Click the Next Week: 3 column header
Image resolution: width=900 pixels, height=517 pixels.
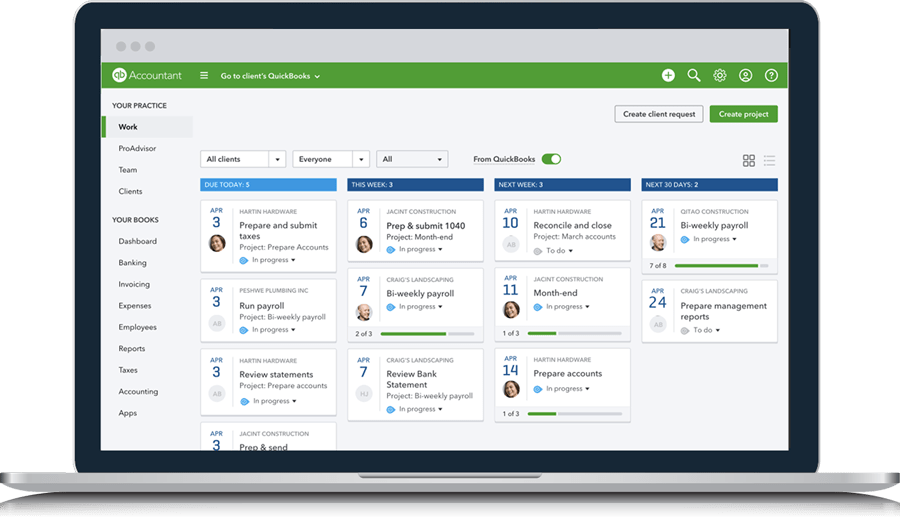tap(562, 185)
